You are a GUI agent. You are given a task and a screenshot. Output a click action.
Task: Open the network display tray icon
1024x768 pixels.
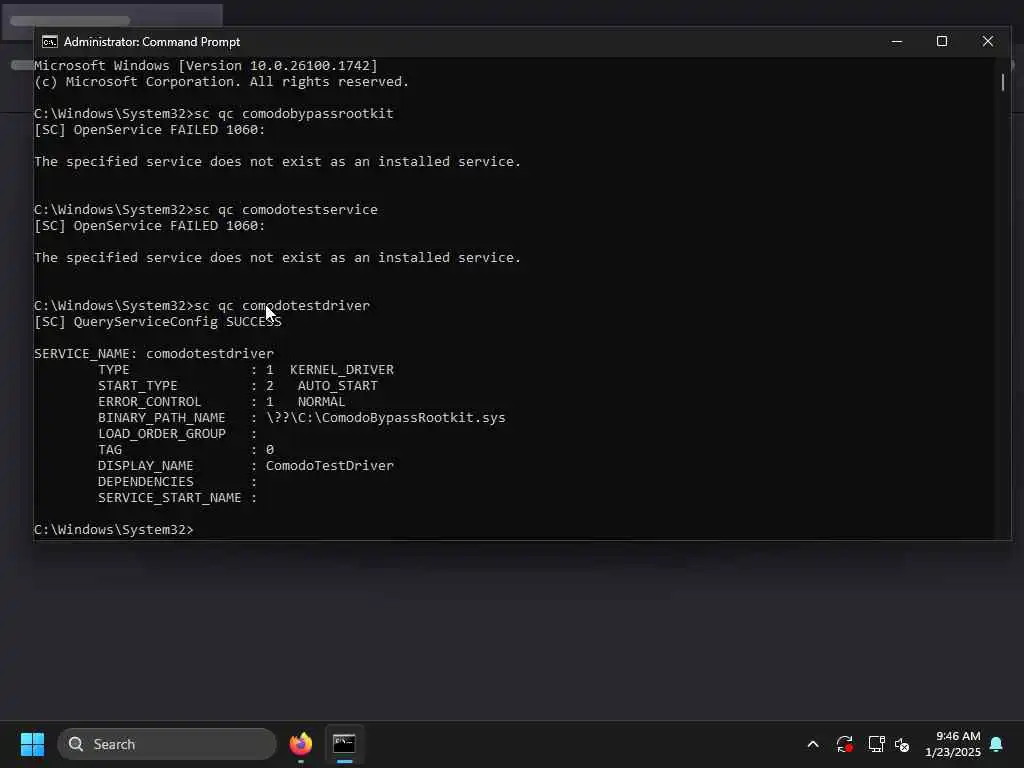tap(876, 744)
